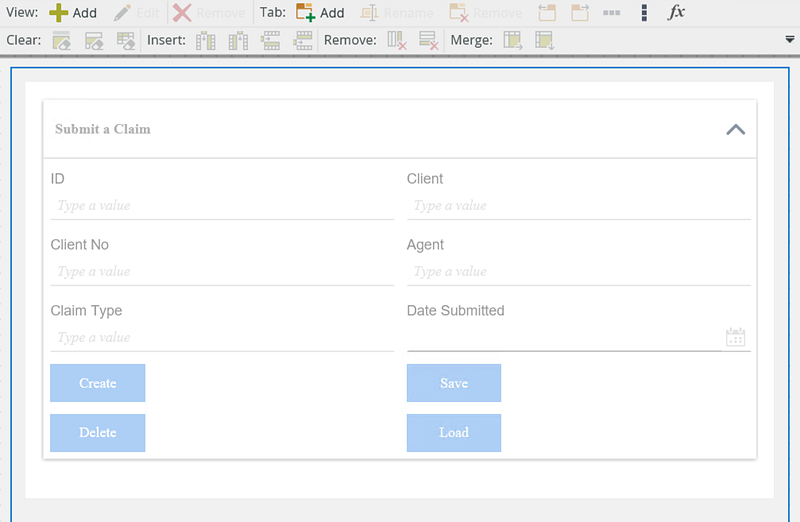This screenshot has width=800, height=522.
Task: Click the Rename tab button
Action: [396, 13]
